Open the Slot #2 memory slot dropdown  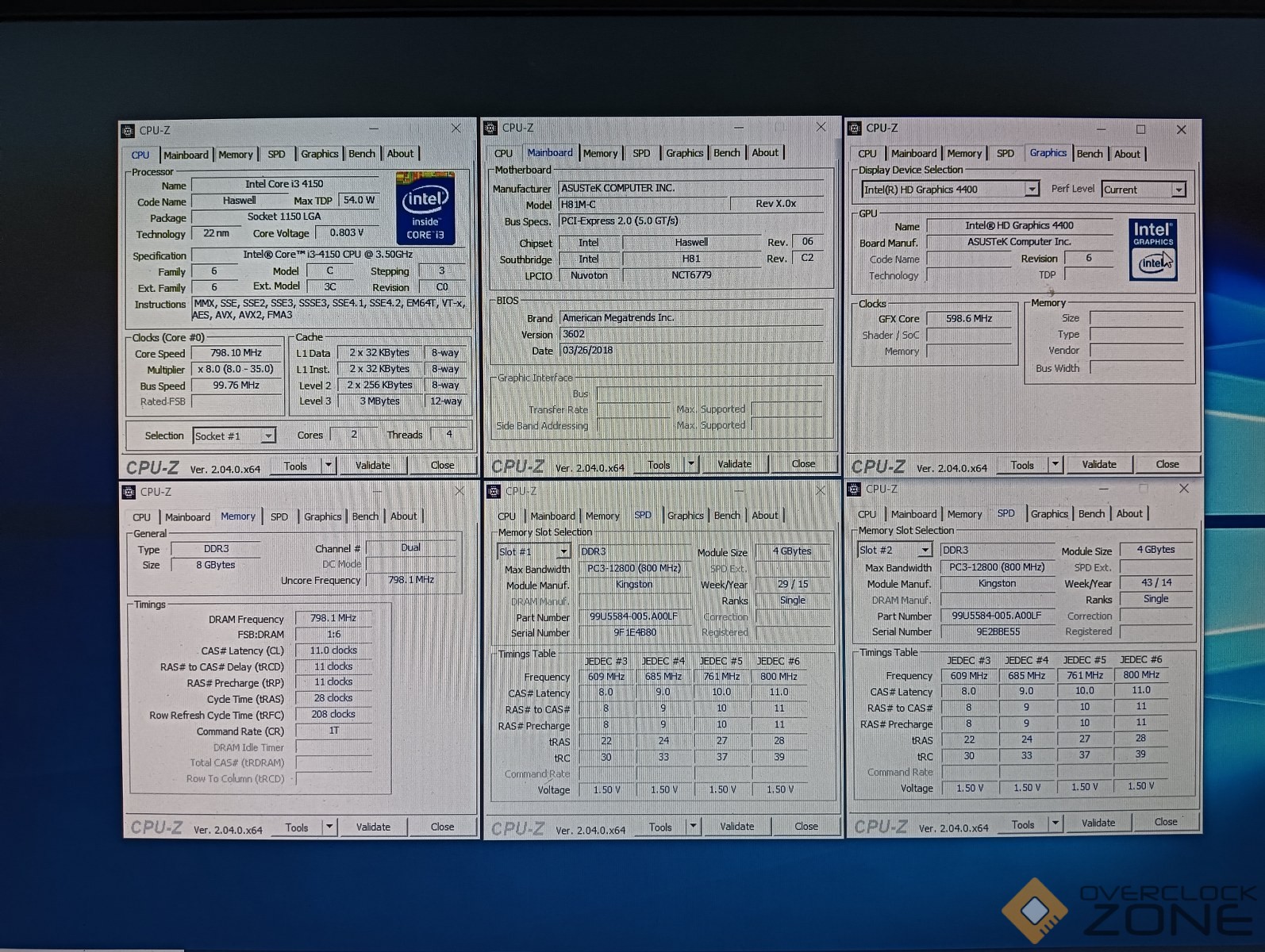925,550
